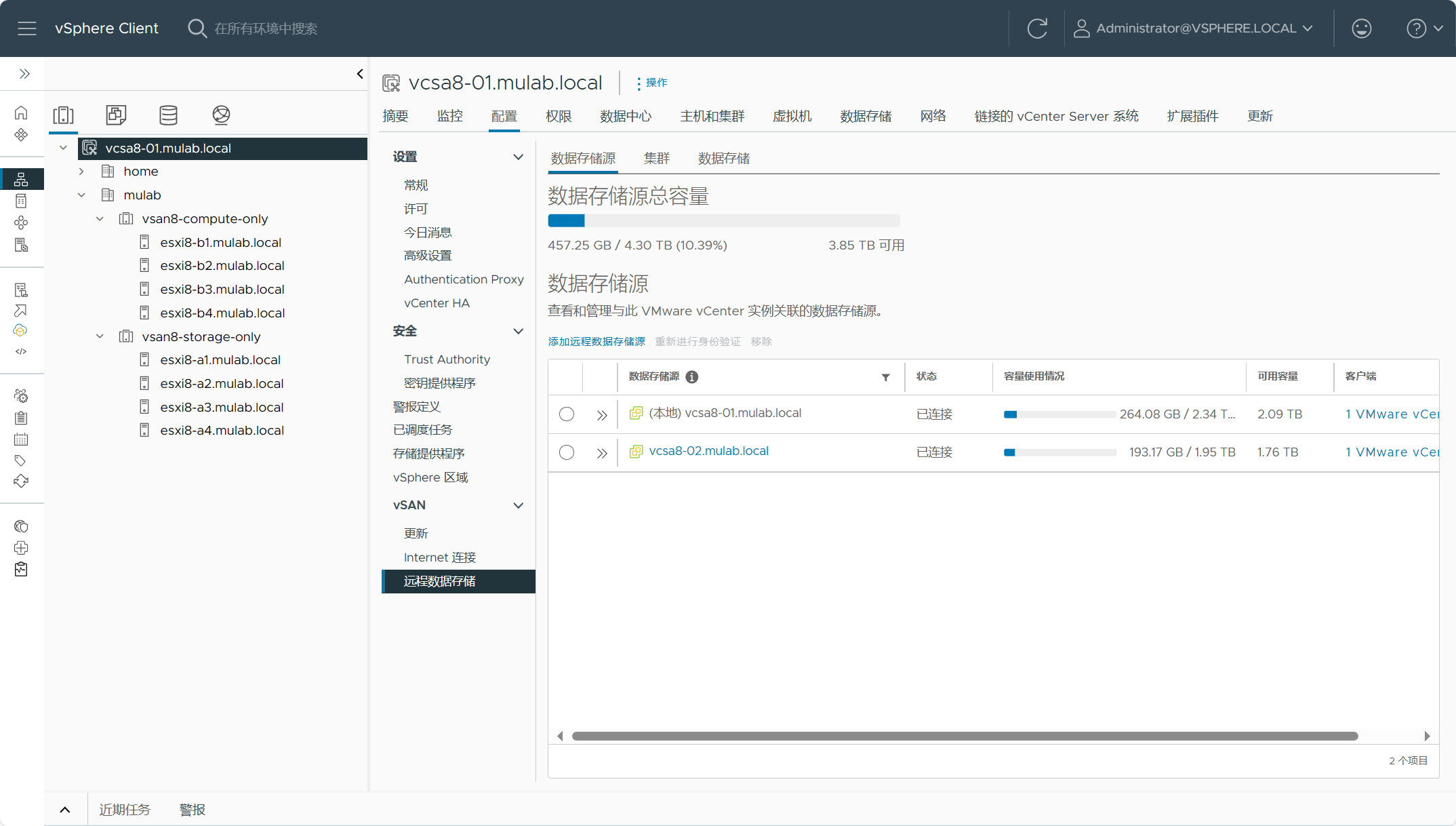Viewport: 1456px width, 826px height.
Task: Open Trust Authority settings
Action: point(447,359)
